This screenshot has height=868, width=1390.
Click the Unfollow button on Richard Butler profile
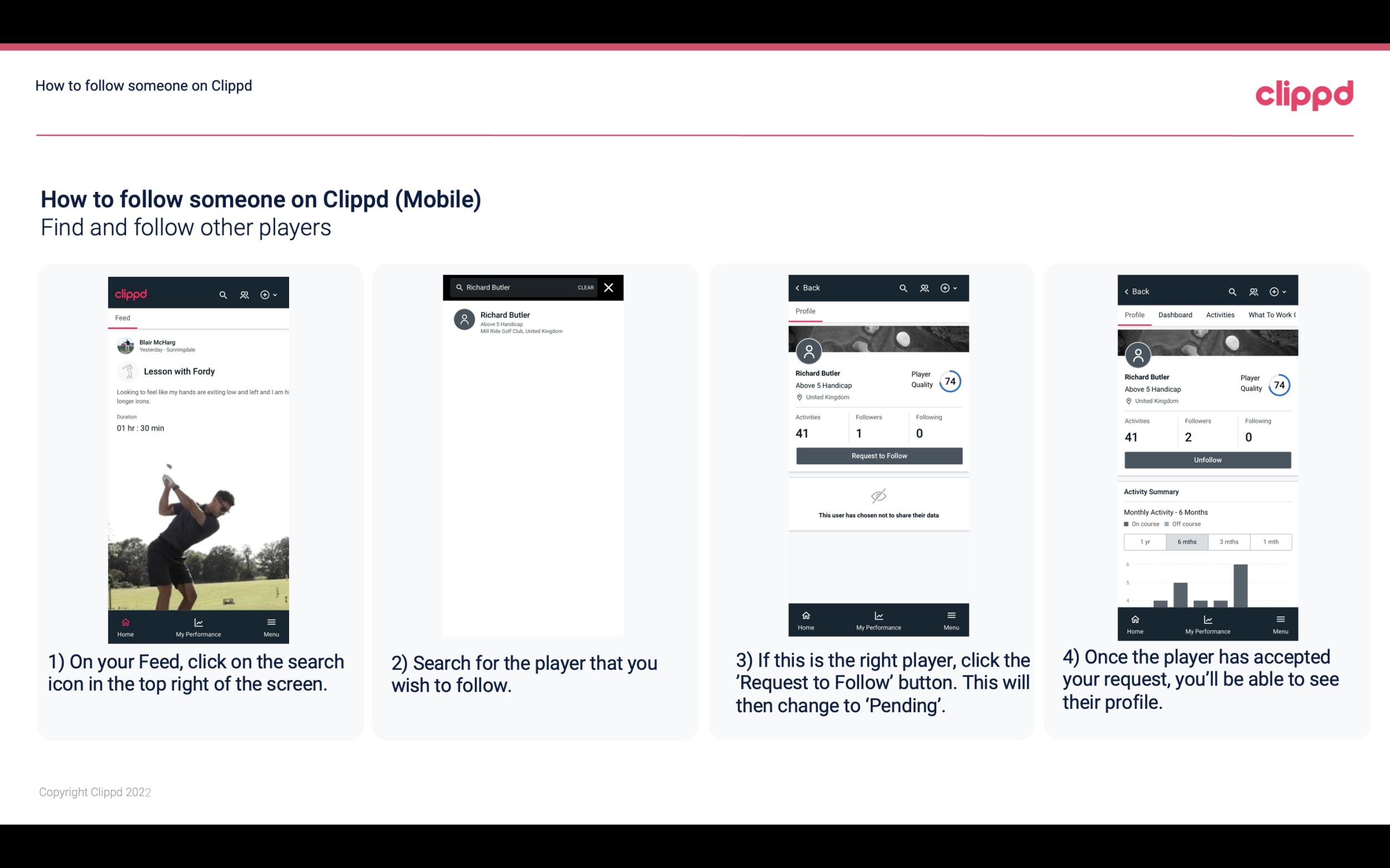(1207, 459)
